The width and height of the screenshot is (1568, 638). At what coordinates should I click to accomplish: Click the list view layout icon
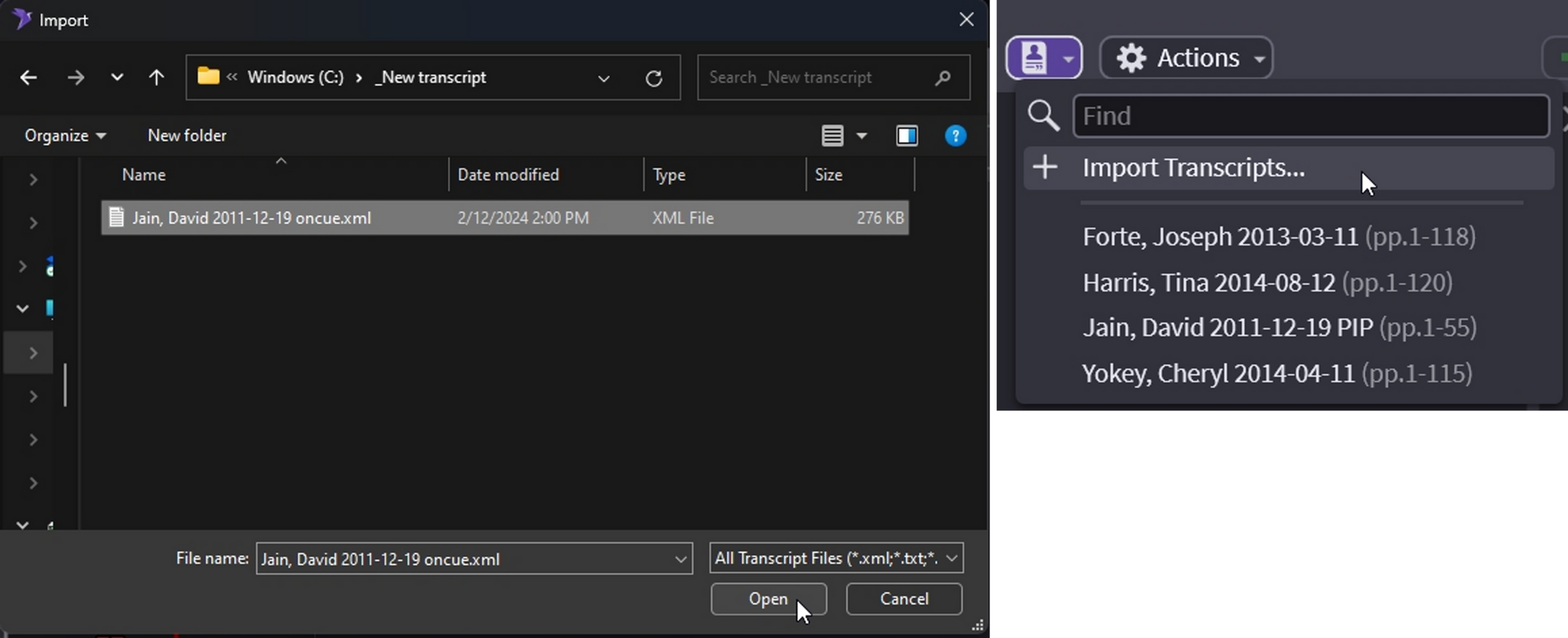tap(832, 135)
